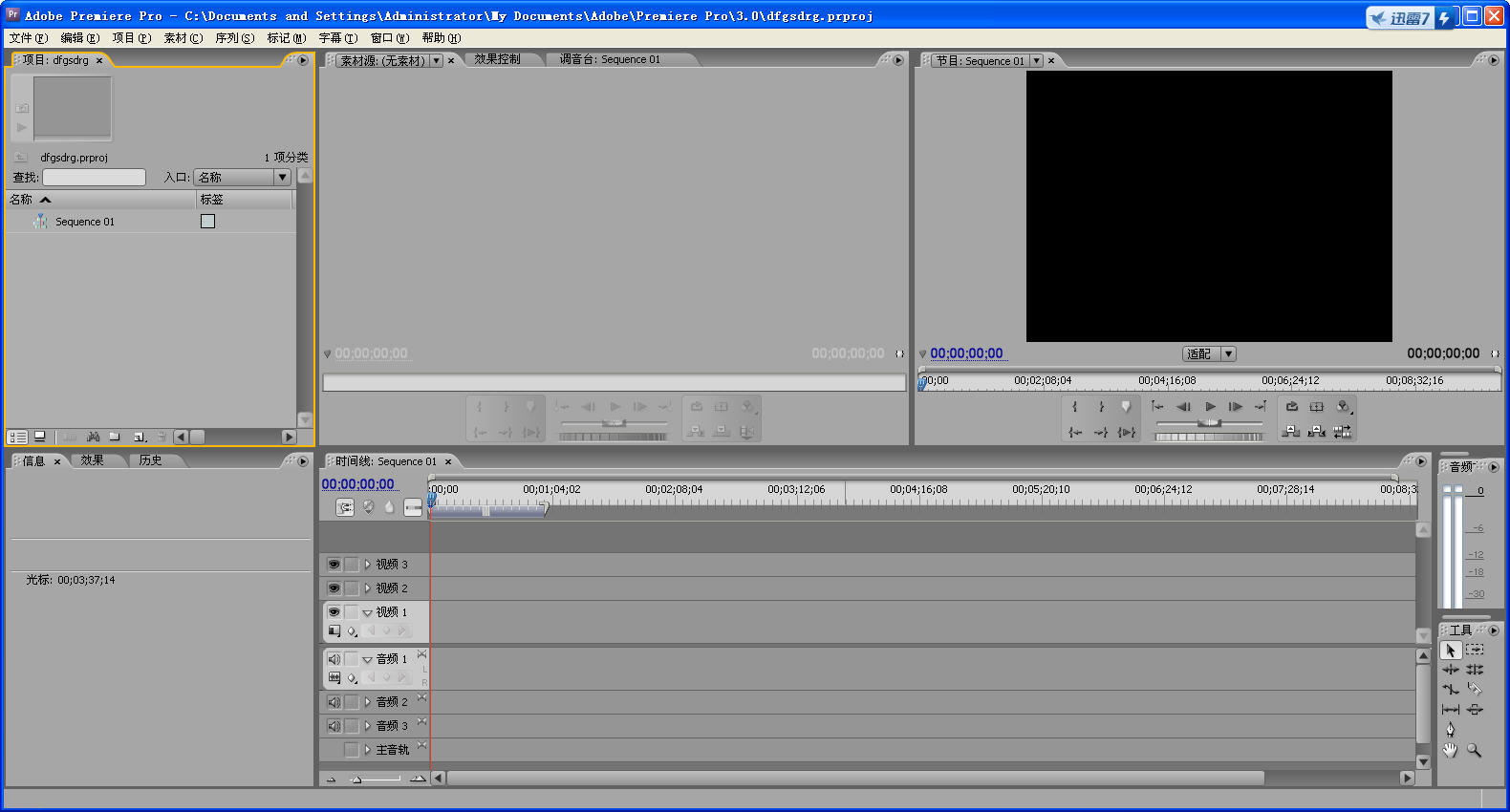Switch project panel to icon view
Image resolution: width=1510 pixels, height=812 pixels.
tap(40, 437)
